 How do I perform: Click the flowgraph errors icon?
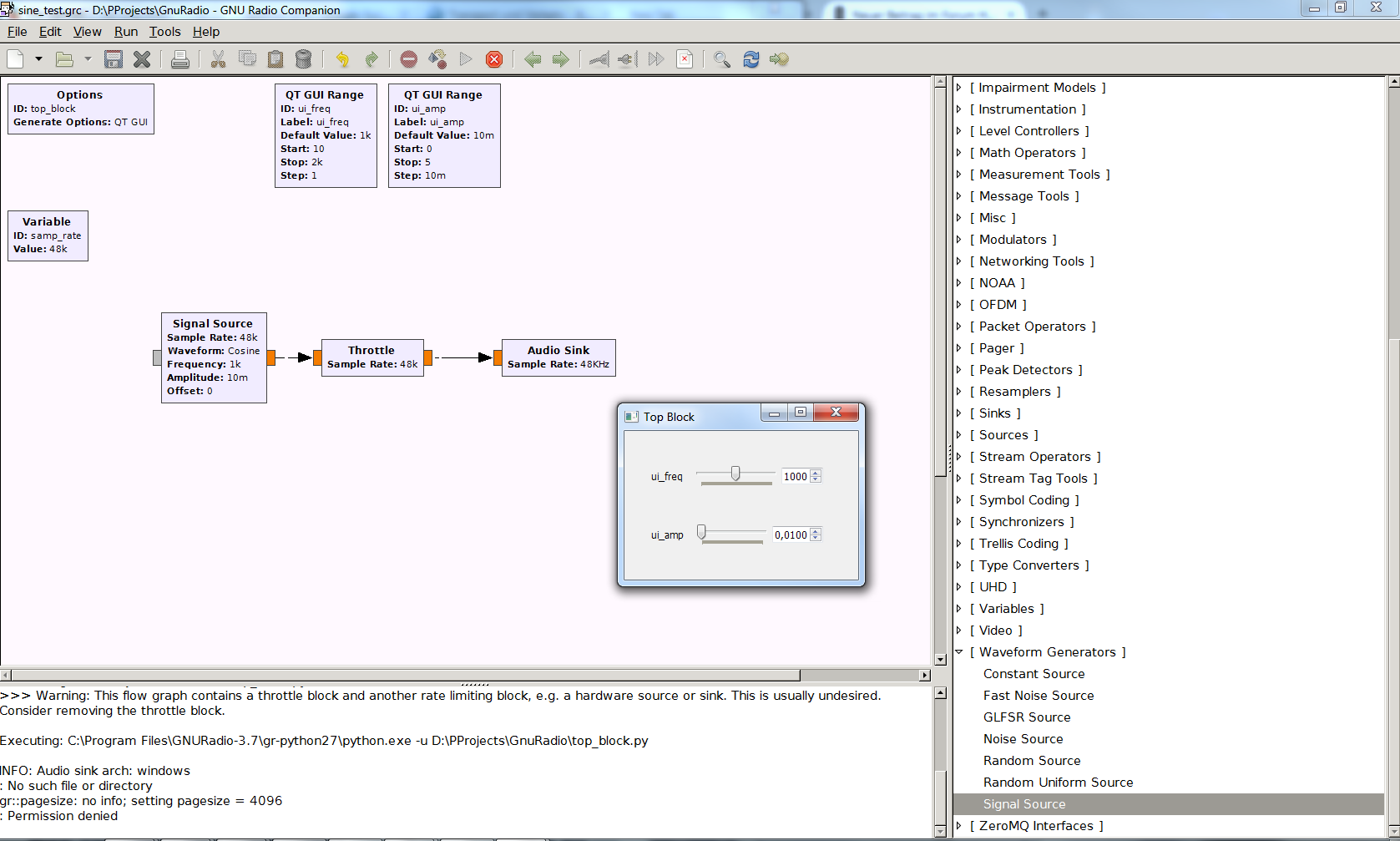(x=408, y=59)
